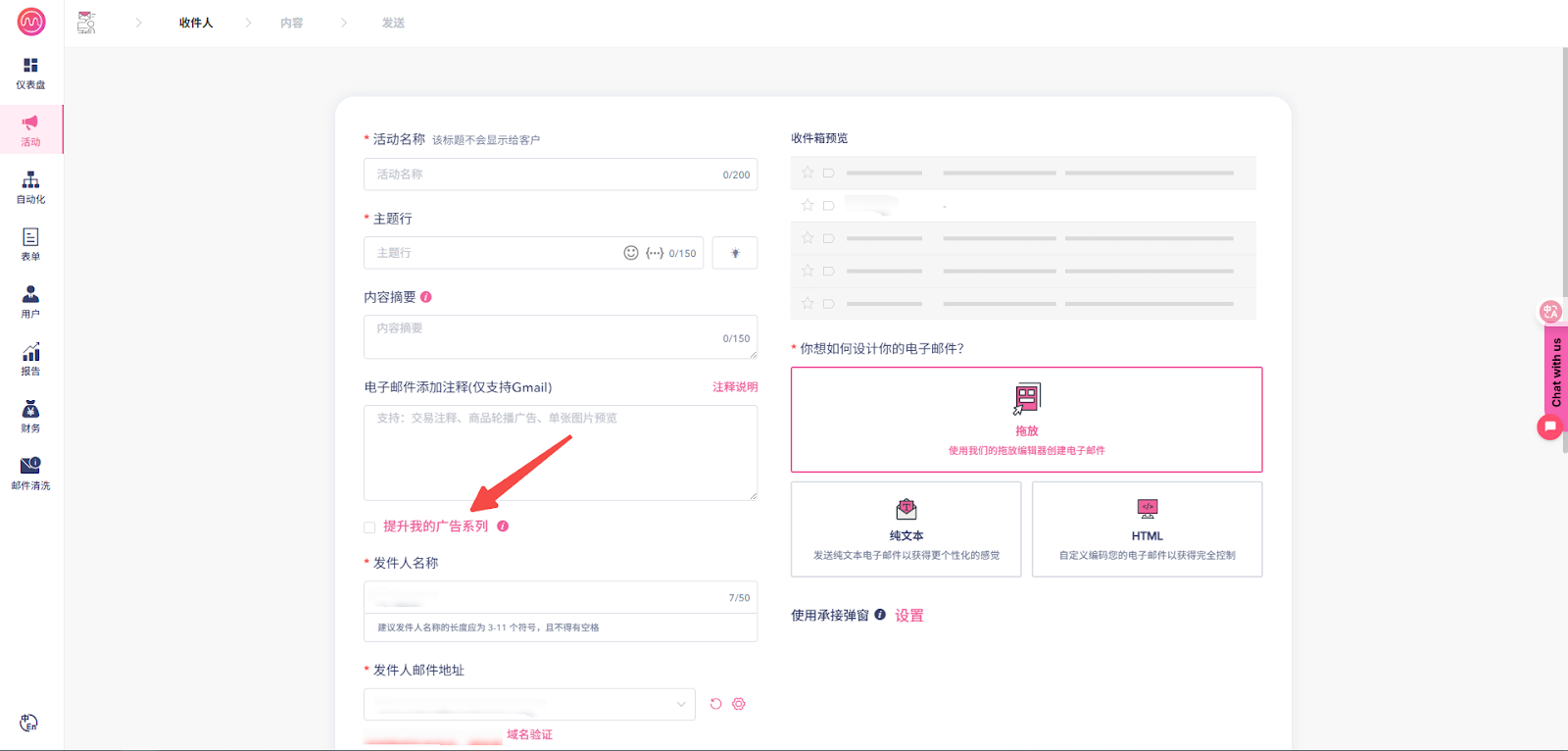Open the personalization variable inserter in subject line
Screen dimensions: 1568x751
pyautogui.click(x=655, y=253)
